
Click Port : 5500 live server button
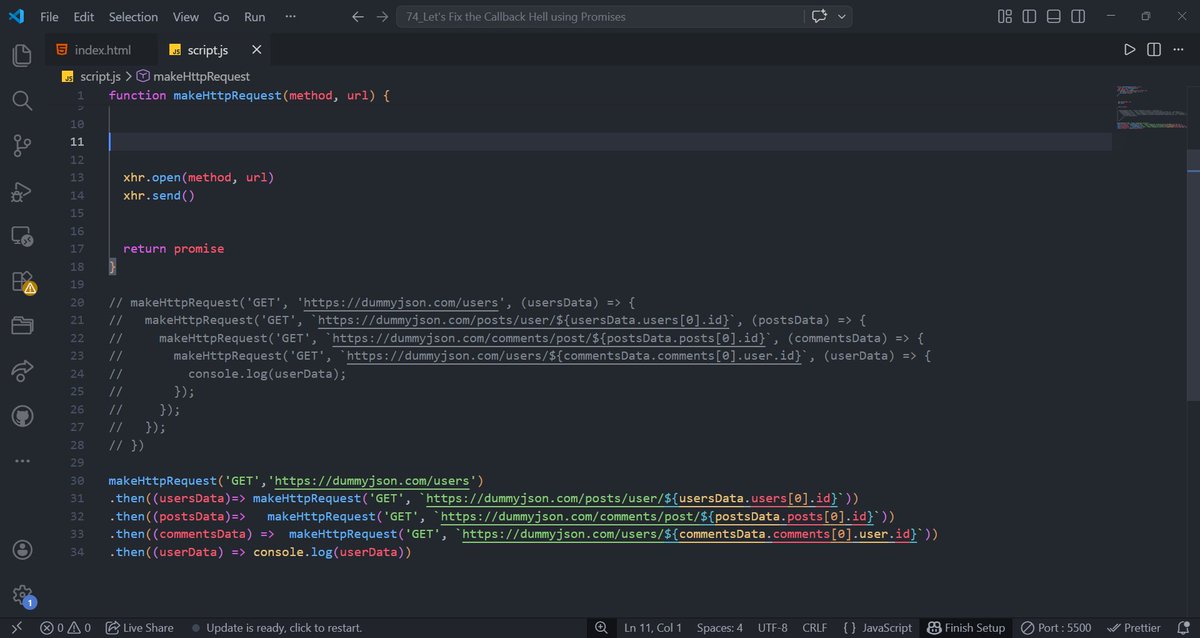coord(1056,628)
